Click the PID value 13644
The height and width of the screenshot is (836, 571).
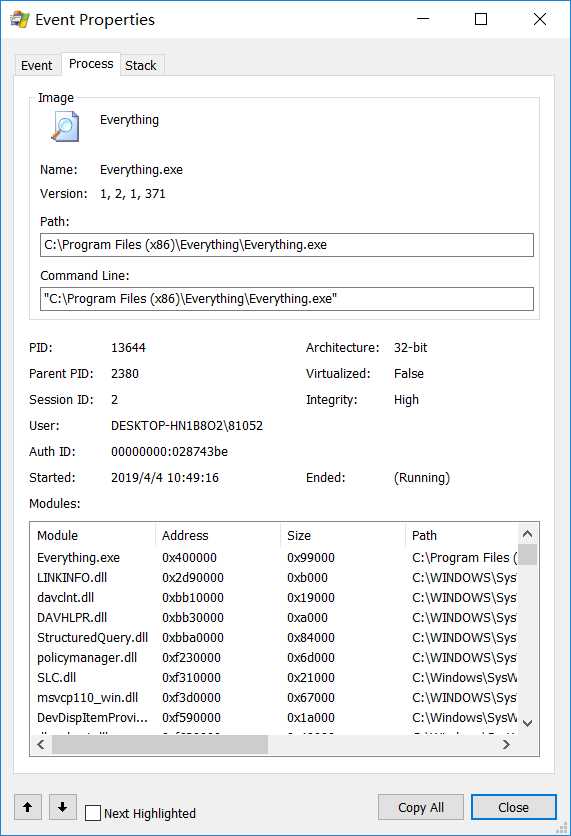click(x=128, y=348)
